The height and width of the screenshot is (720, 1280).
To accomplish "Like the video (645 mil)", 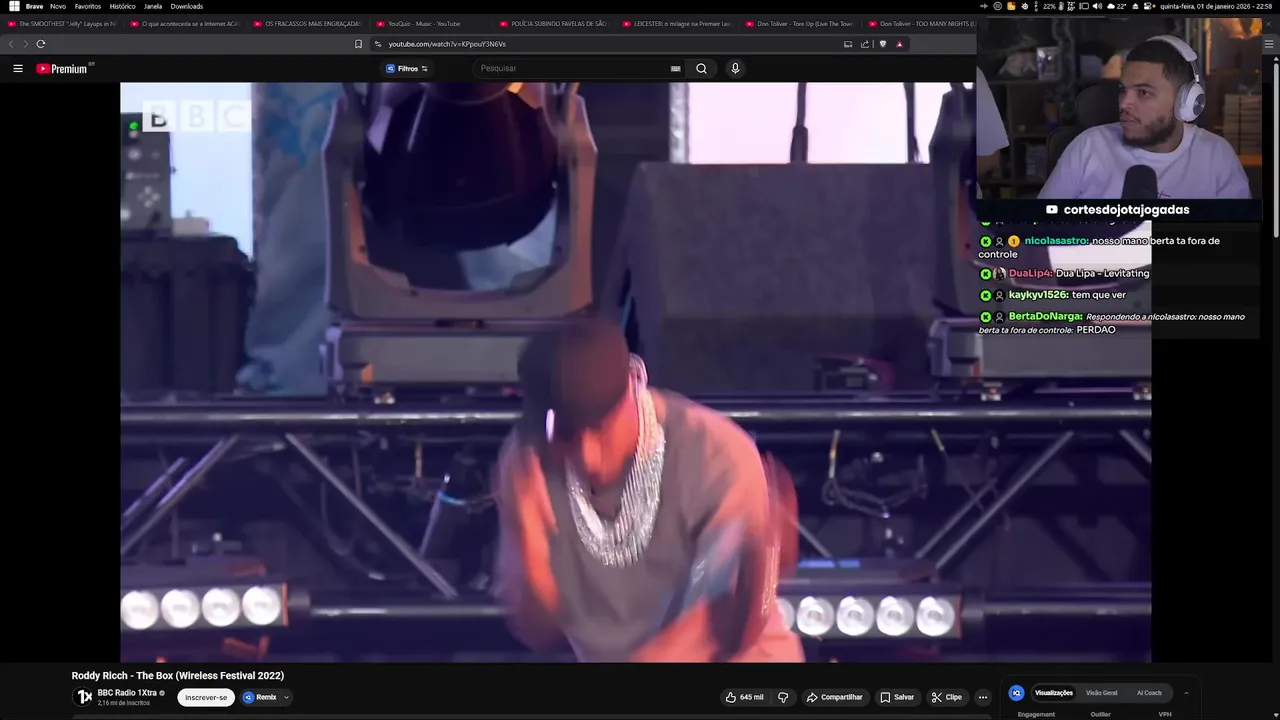I will [744, 697].
